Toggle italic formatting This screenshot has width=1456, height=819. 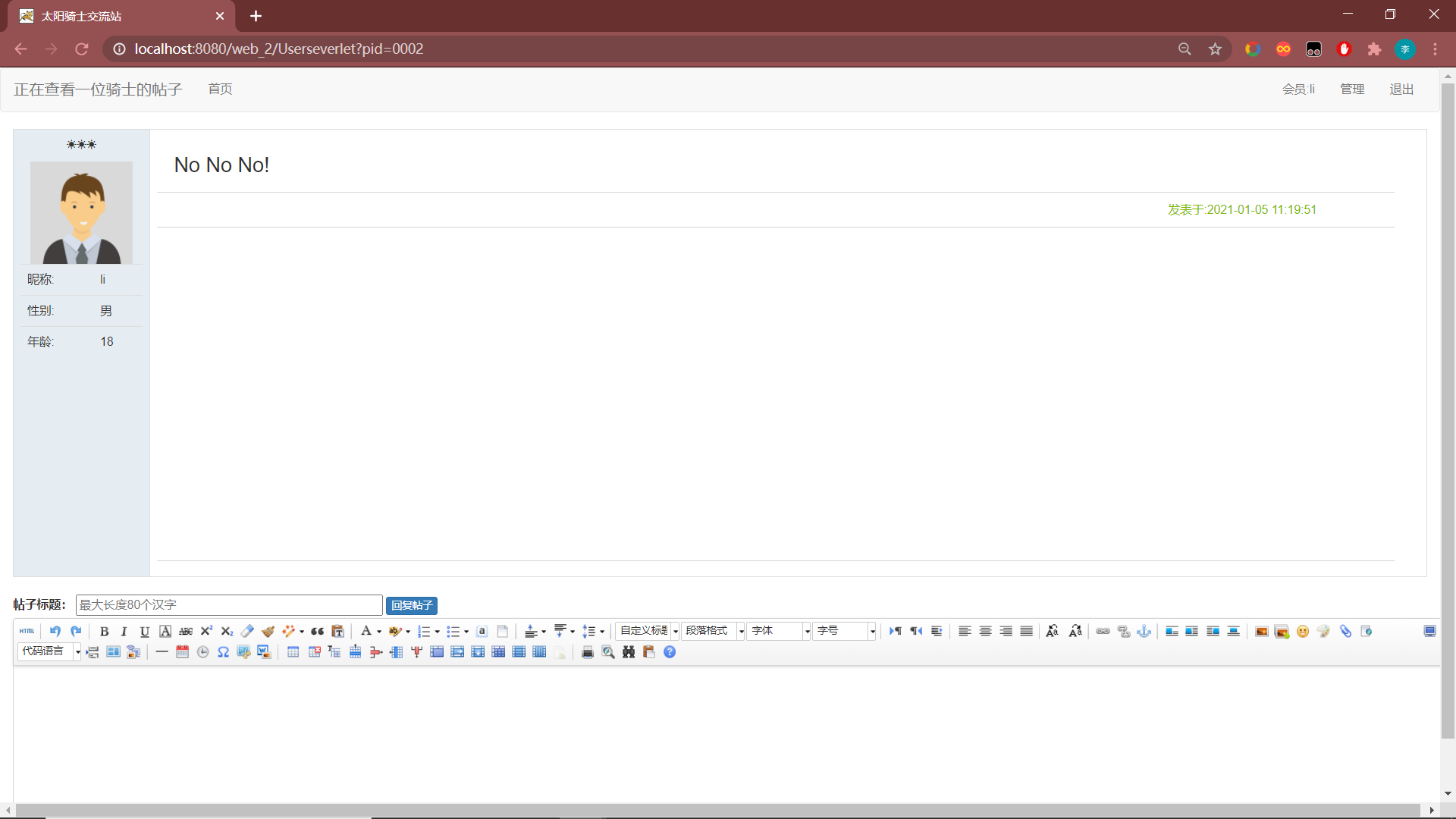(x=124, y=631)
